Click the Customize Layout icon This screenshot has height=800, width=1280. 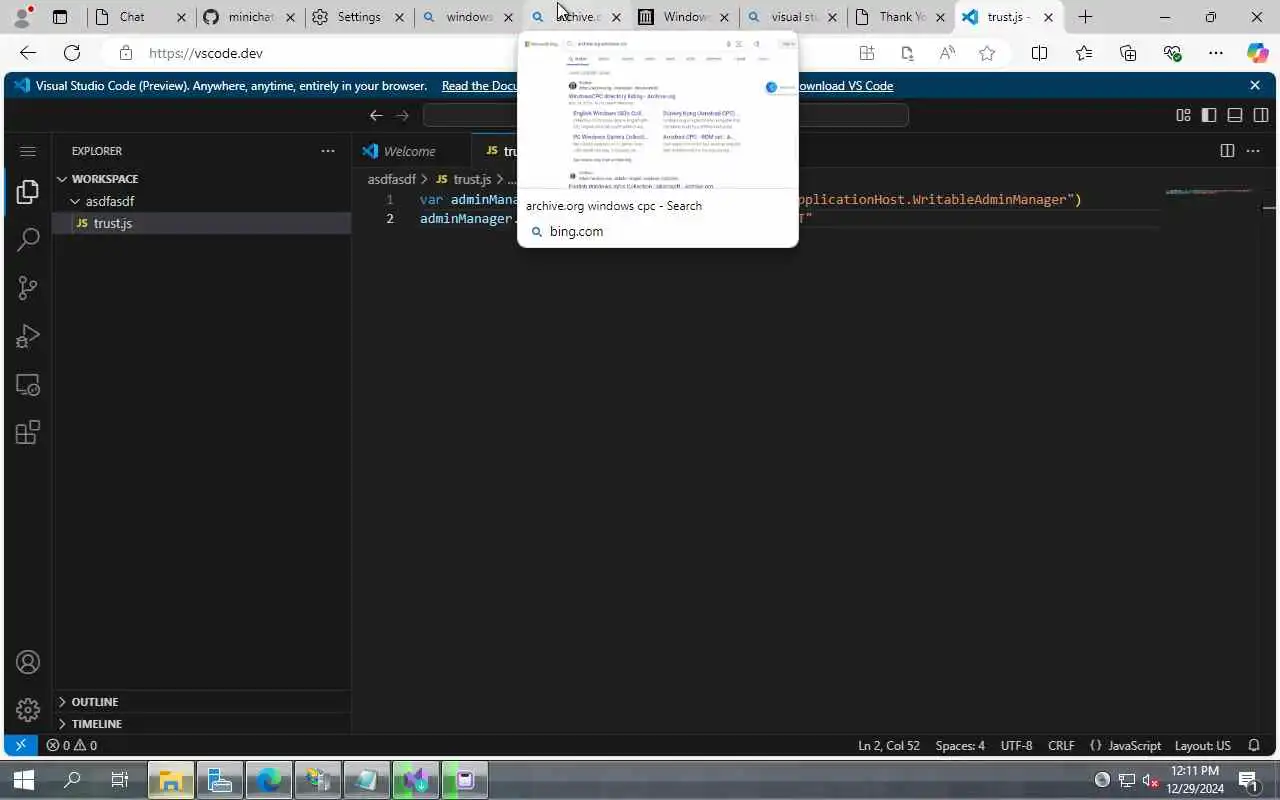point(1183,115)
